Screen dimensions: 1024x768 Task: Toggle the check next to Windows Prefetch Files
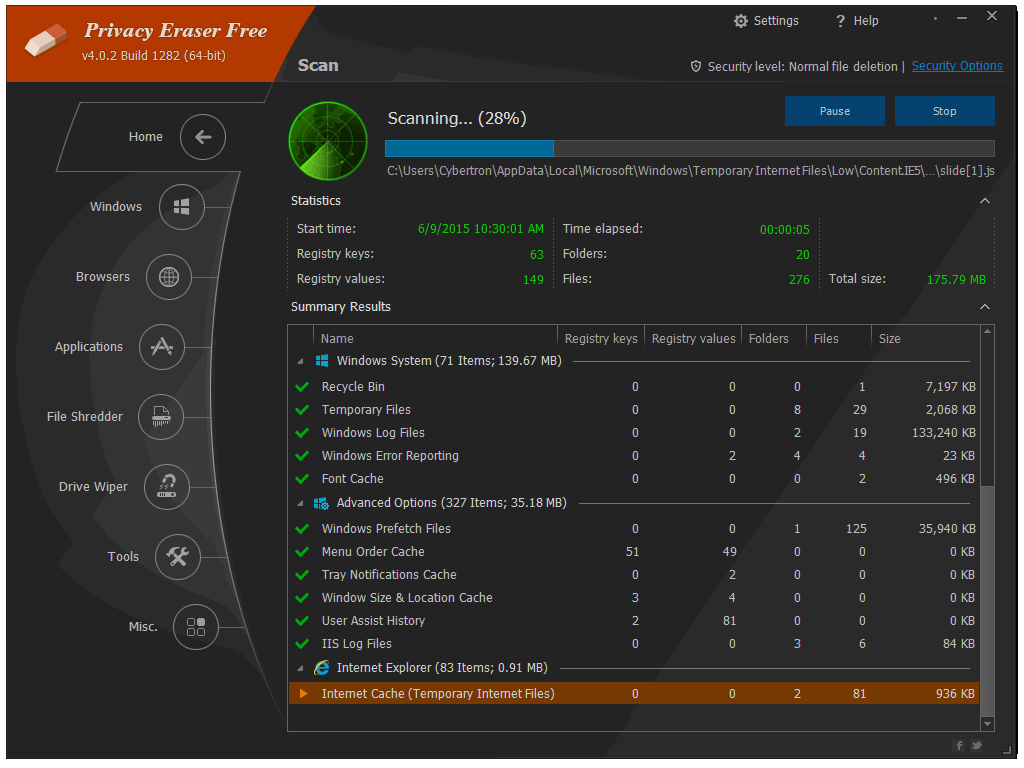(x=301, y=528)
